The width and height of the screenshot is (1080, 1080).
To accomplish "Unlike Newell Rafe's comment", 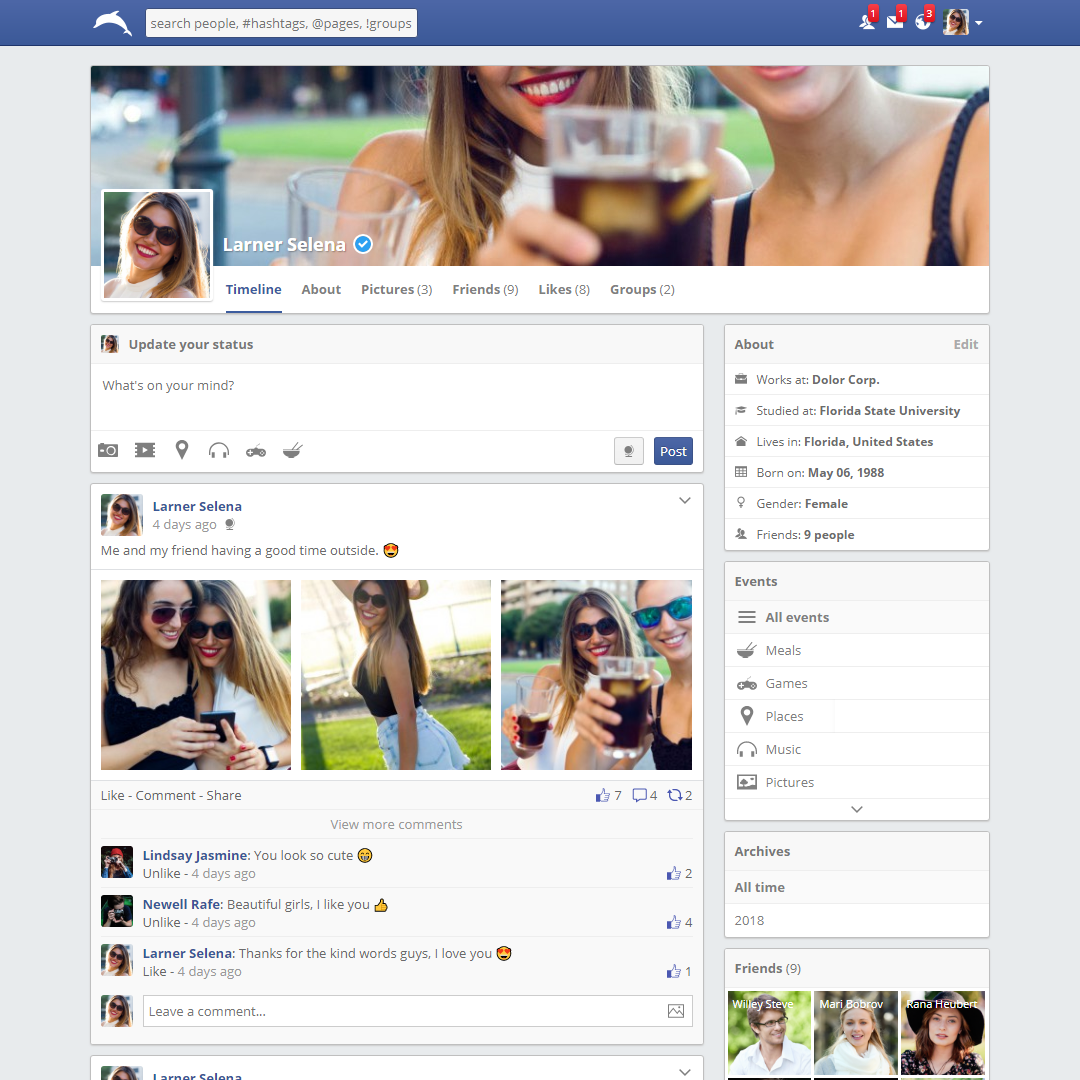I will coord(162,922).
